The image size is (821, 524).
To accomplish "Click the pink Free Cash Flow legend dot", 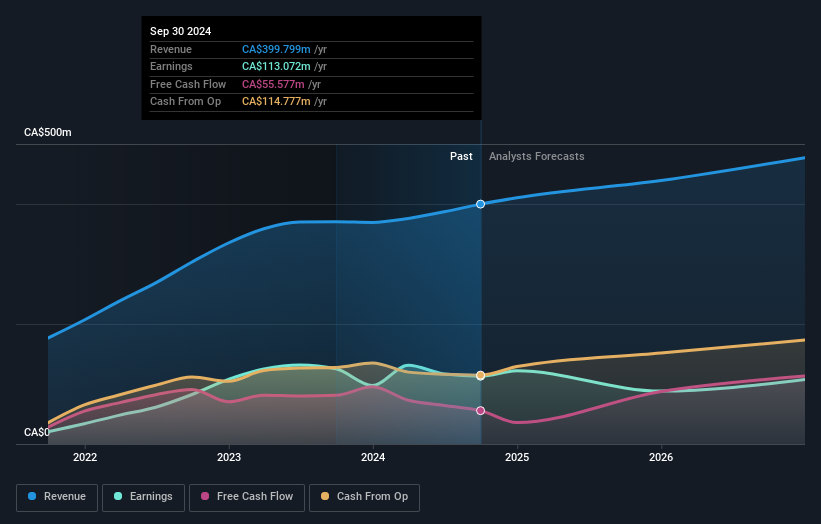I will point(205,496).
